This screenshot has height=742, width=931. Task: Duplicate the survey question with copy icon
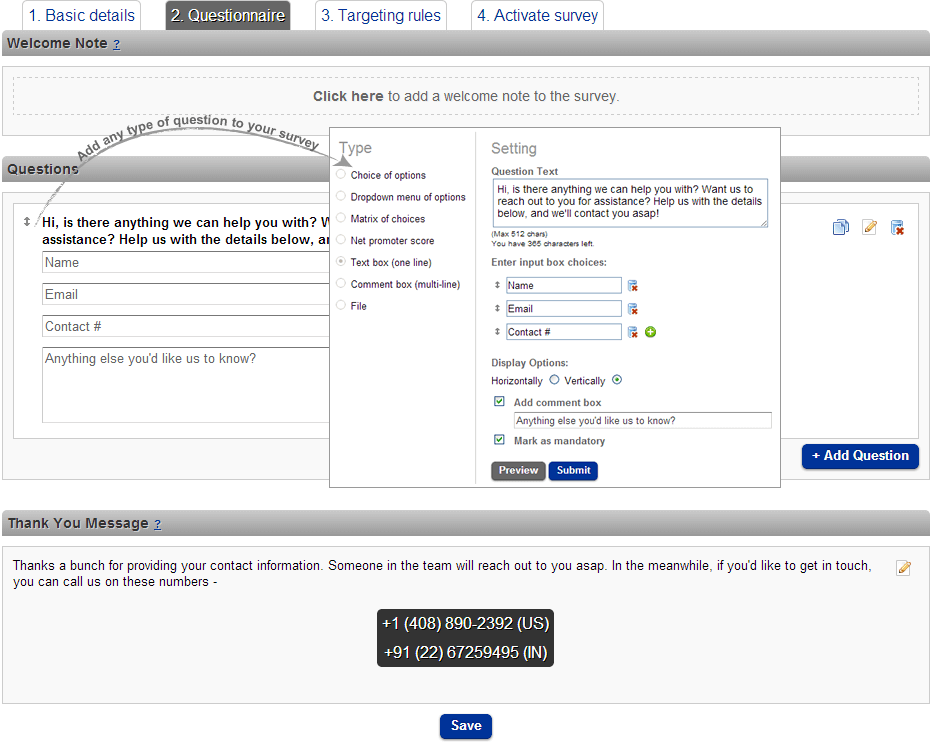pos(840,227)
